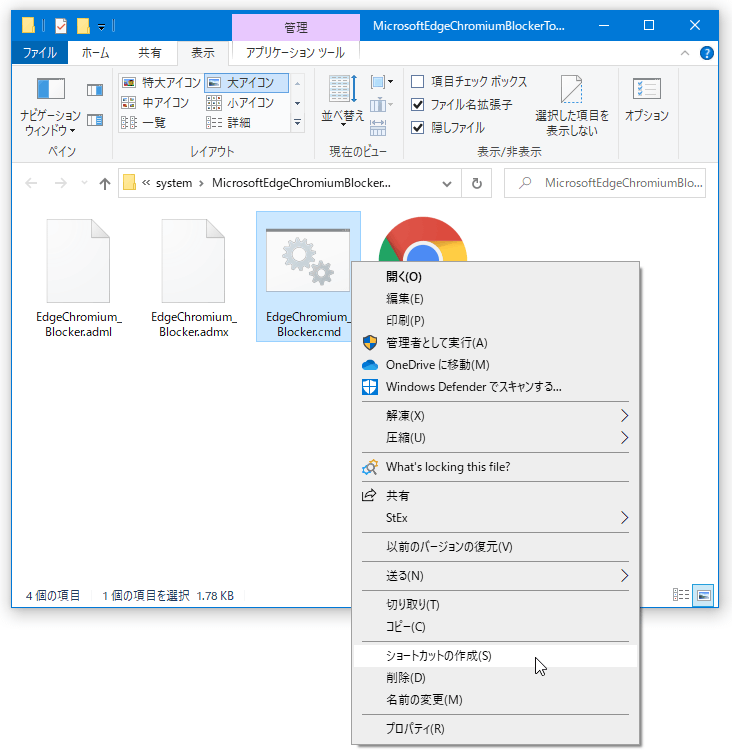The image size is (732, 756).
Task: Switch to the 共有 ribbon tab
Action: click(x=149, y=53)
